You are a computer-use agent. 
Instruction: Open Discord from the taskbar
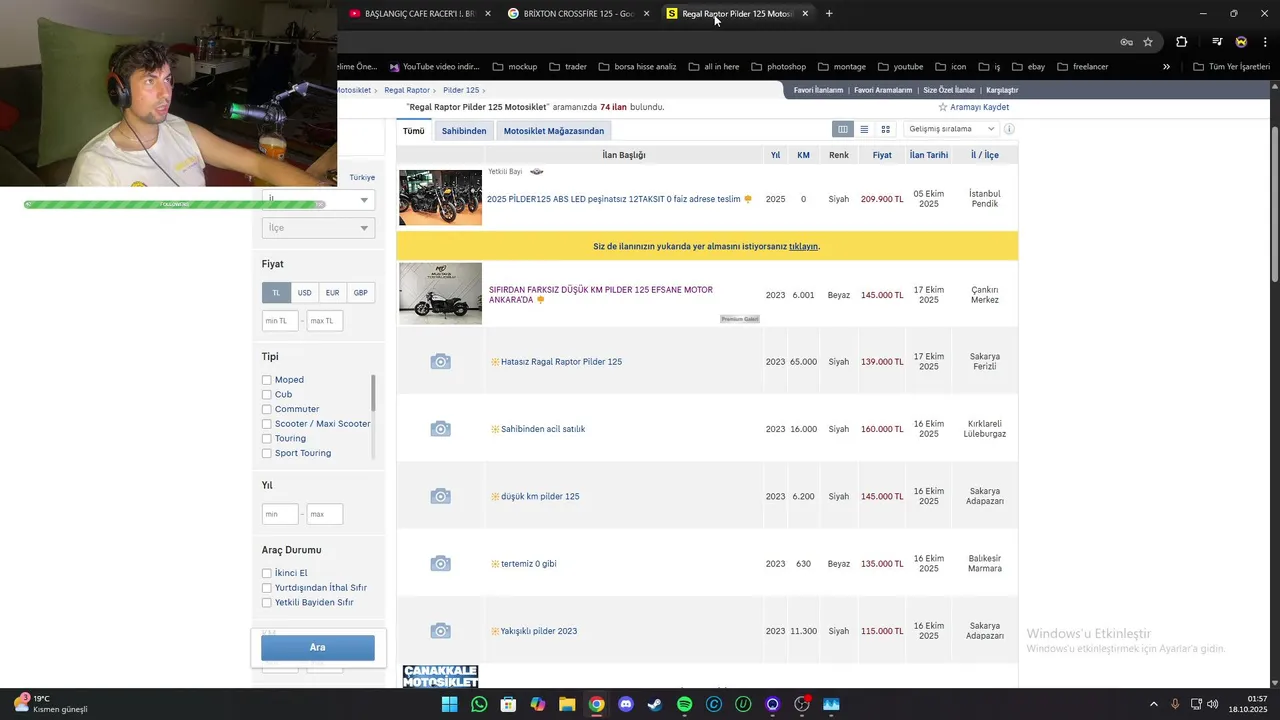point(626,704)
